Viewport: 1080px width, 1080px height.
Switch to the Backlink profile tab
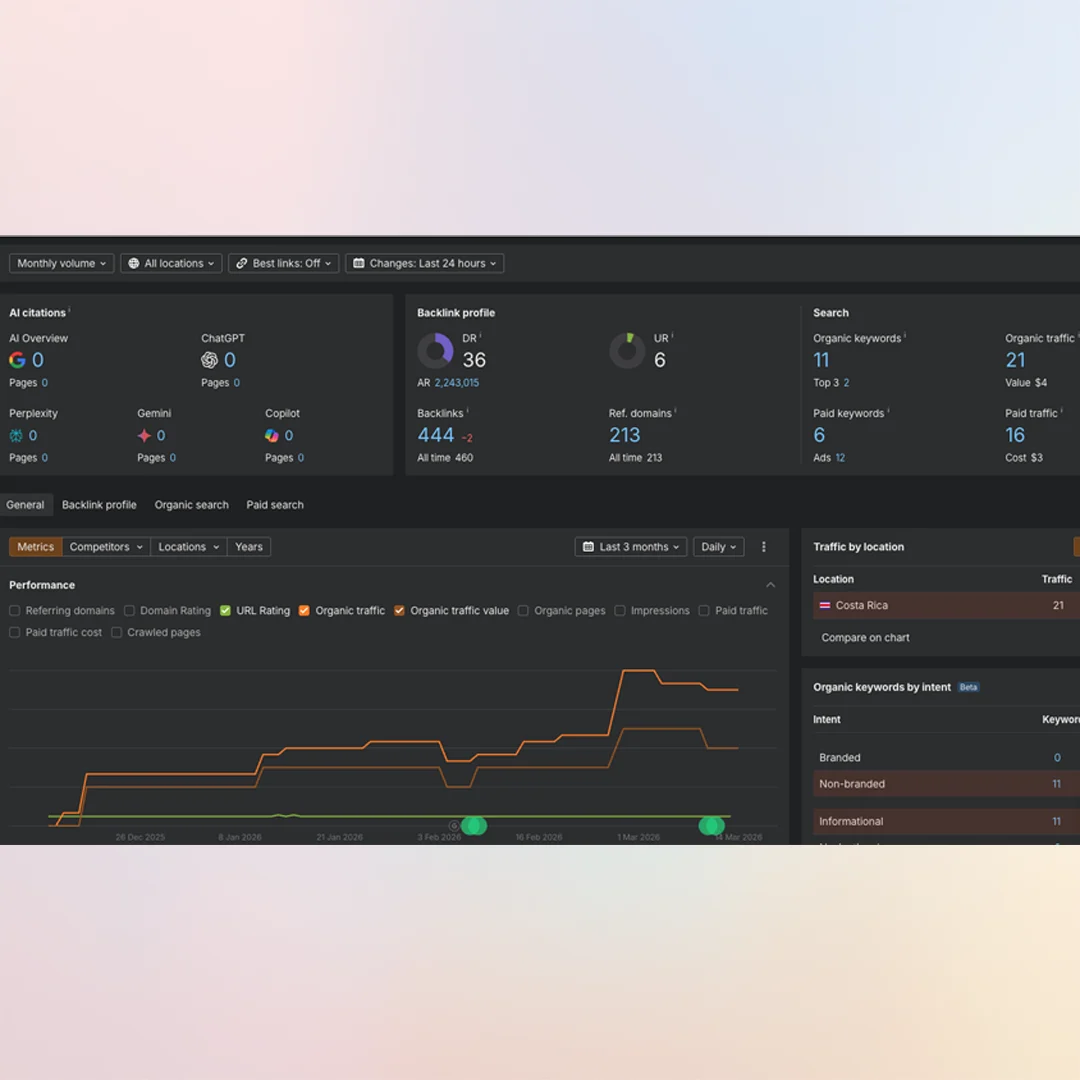(x=99, y=505)
